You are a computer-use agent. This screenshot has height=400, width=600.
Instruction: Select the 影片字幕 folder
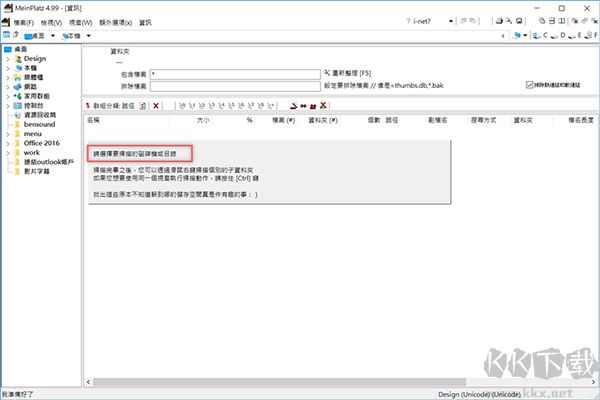click(x=37, y=171)
